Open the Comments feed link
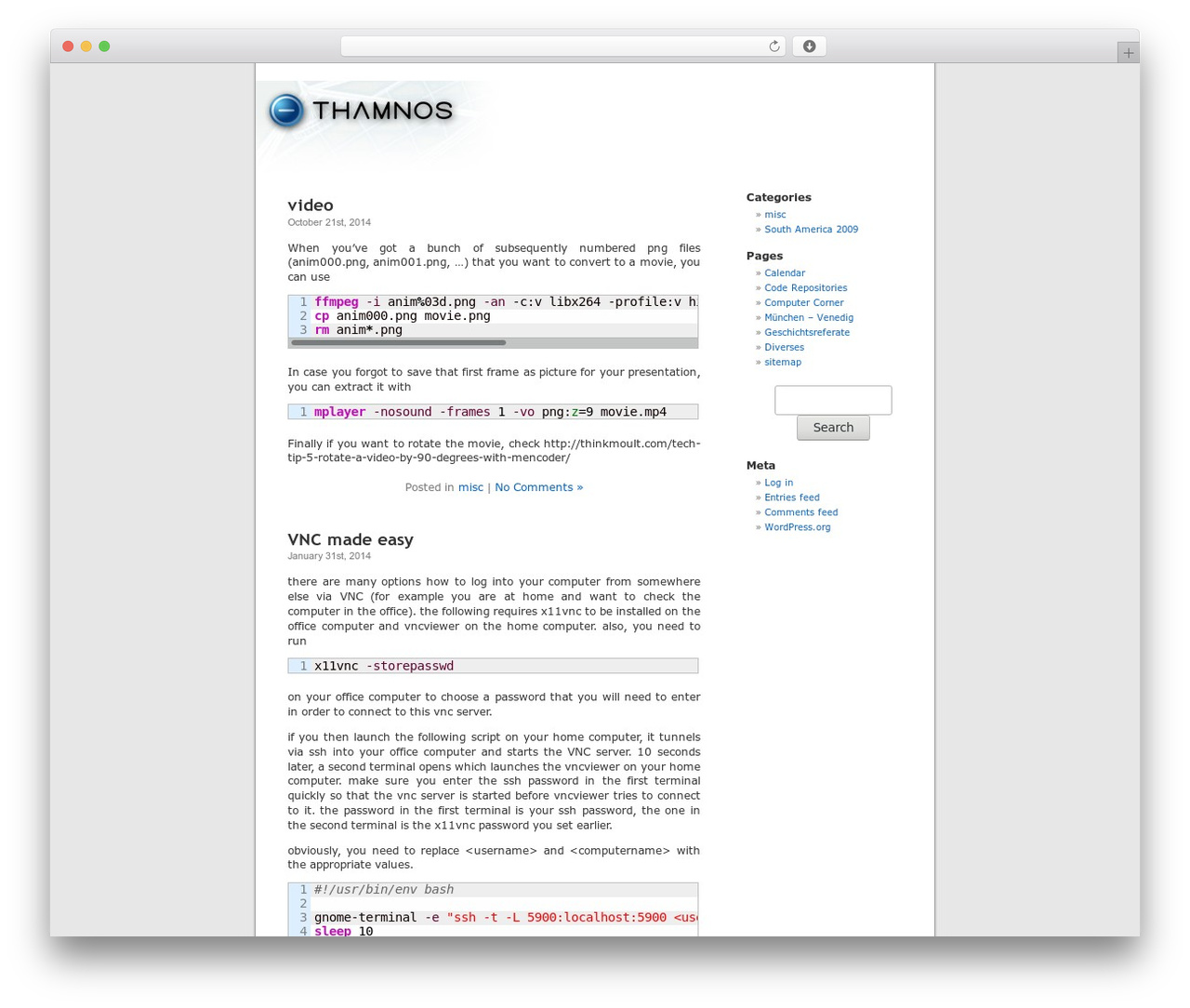1190x1008 pixels. point(801,513)
